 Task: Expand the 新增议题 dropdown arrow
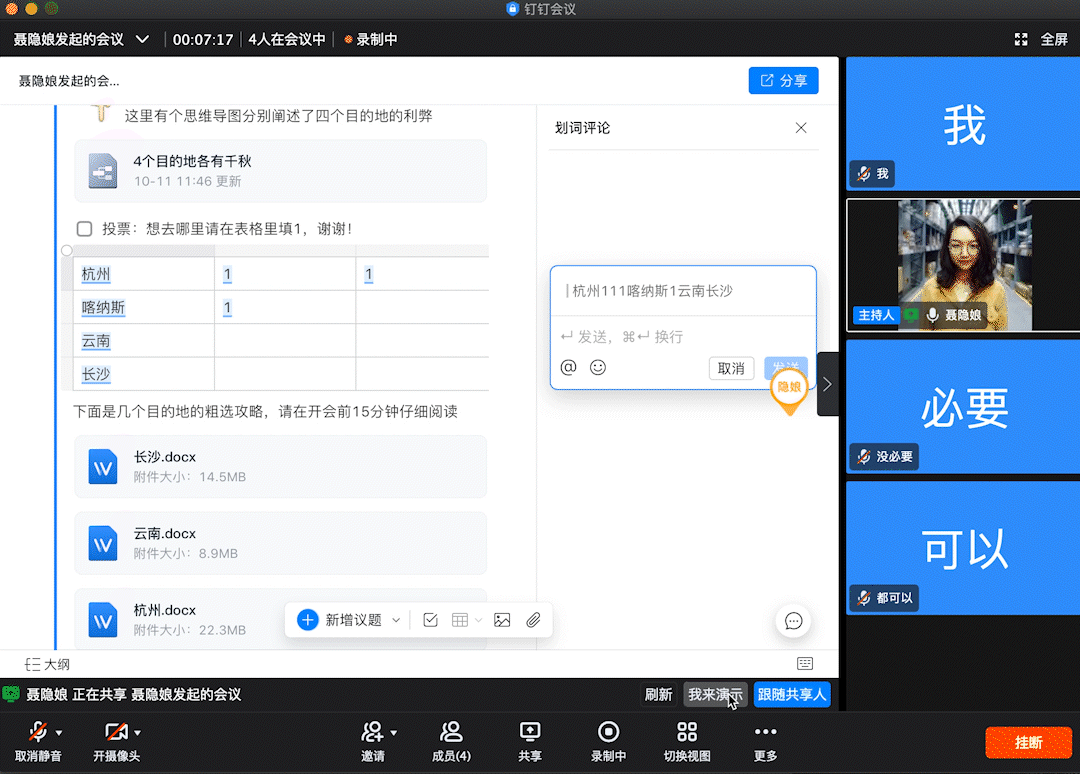397,621
